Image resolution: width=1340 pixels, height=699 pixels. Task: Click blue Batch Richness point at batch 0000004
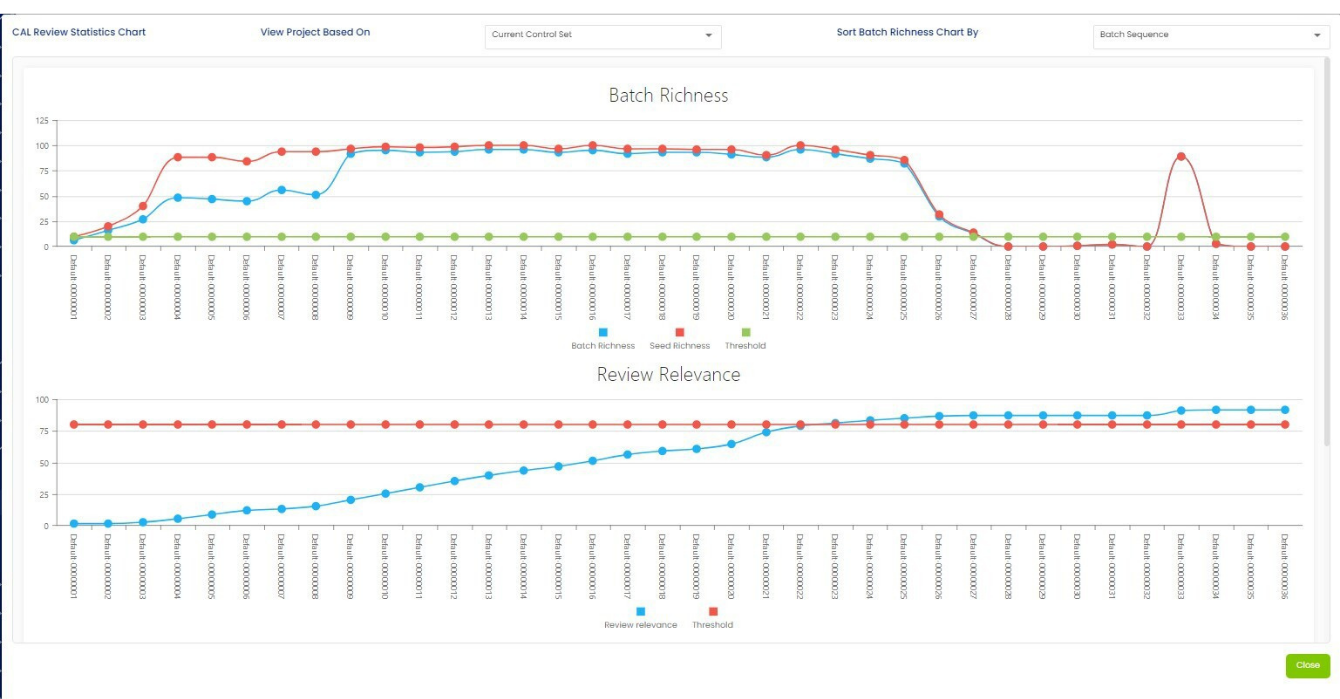pyautogui.click(x=177, y=198)
